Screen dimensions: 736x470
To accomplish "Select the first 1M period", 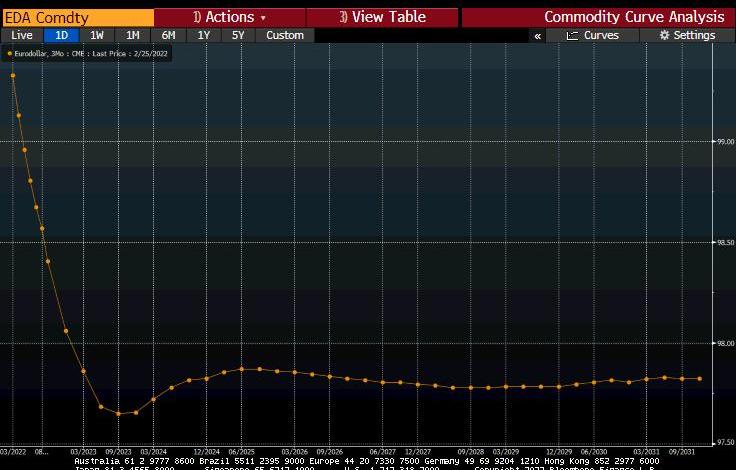I will click(132, 35).
